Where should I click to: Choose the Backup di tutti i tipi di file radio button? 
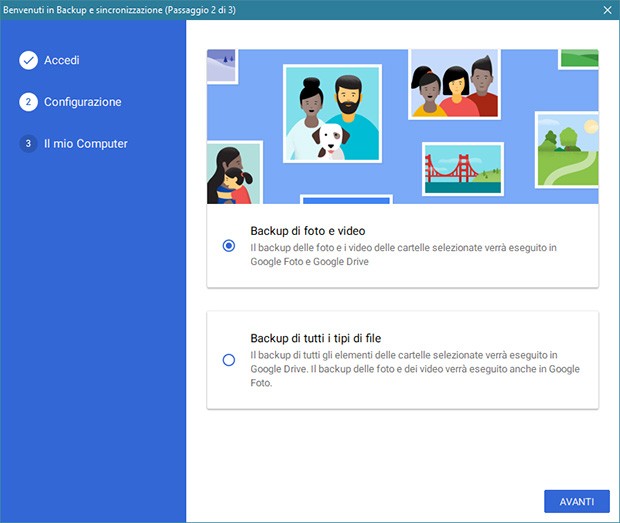(x=229, y=360)
